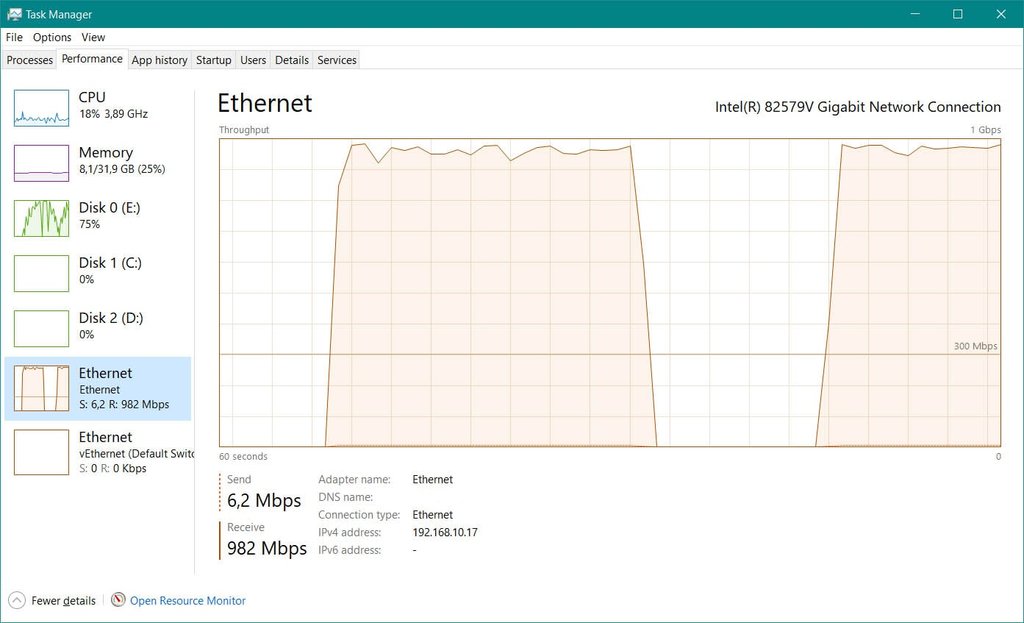Open the Options menu

[x=52, y=37]
